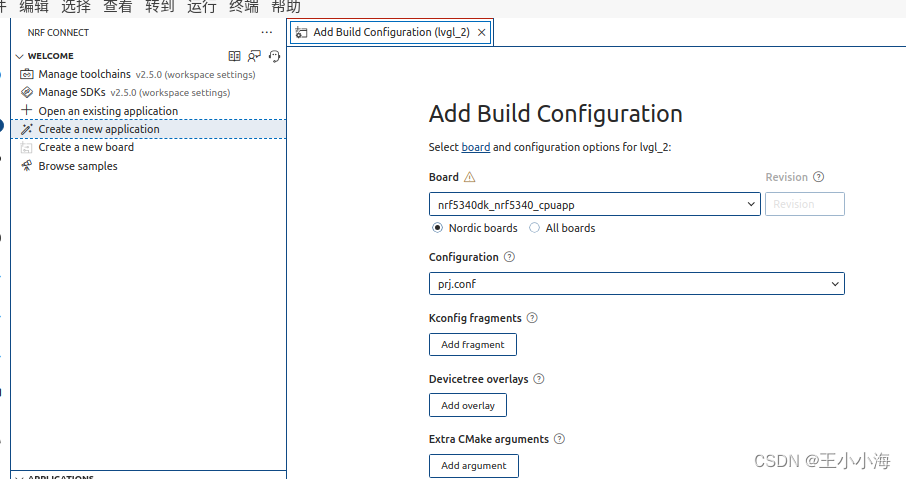Image resolution: width=906 pixels, height=479 pixels.
Task: Open the Board dropdown nrf5340dk_nrf5340_cpuapp
Action: click(x=595, y=204)
